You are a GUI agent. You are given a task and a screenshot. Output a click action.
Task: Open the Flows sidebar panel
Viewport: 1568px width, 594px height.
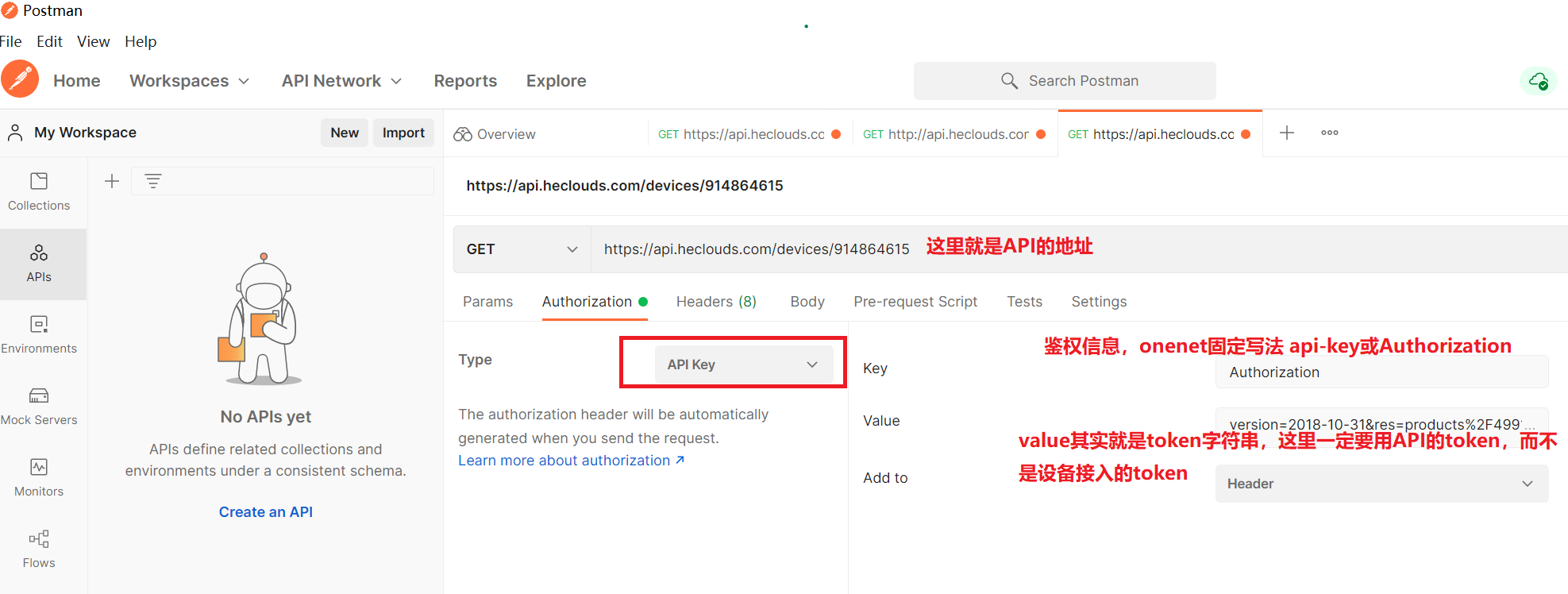pos(39,549)
